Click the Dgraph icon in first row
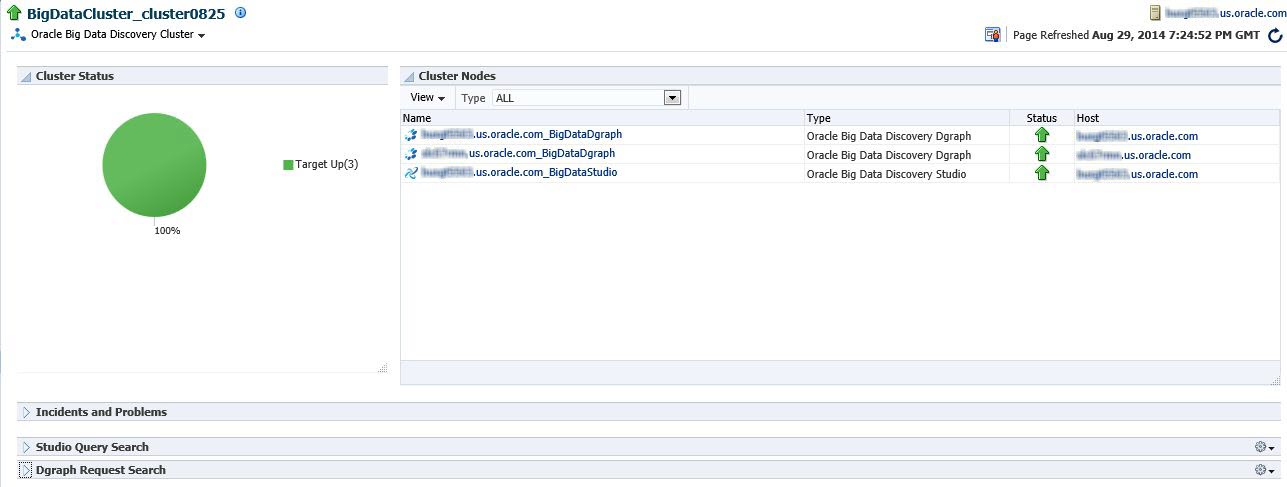 click(410, 135)
